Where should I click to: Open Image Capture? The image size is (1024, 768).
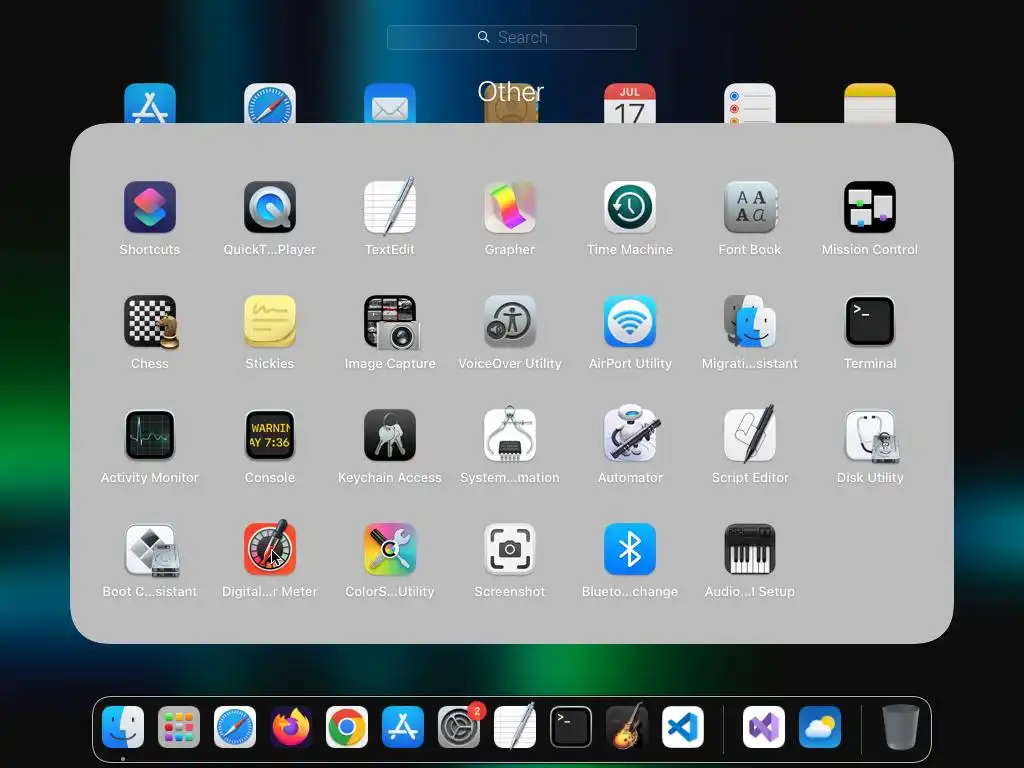point(390,322)
